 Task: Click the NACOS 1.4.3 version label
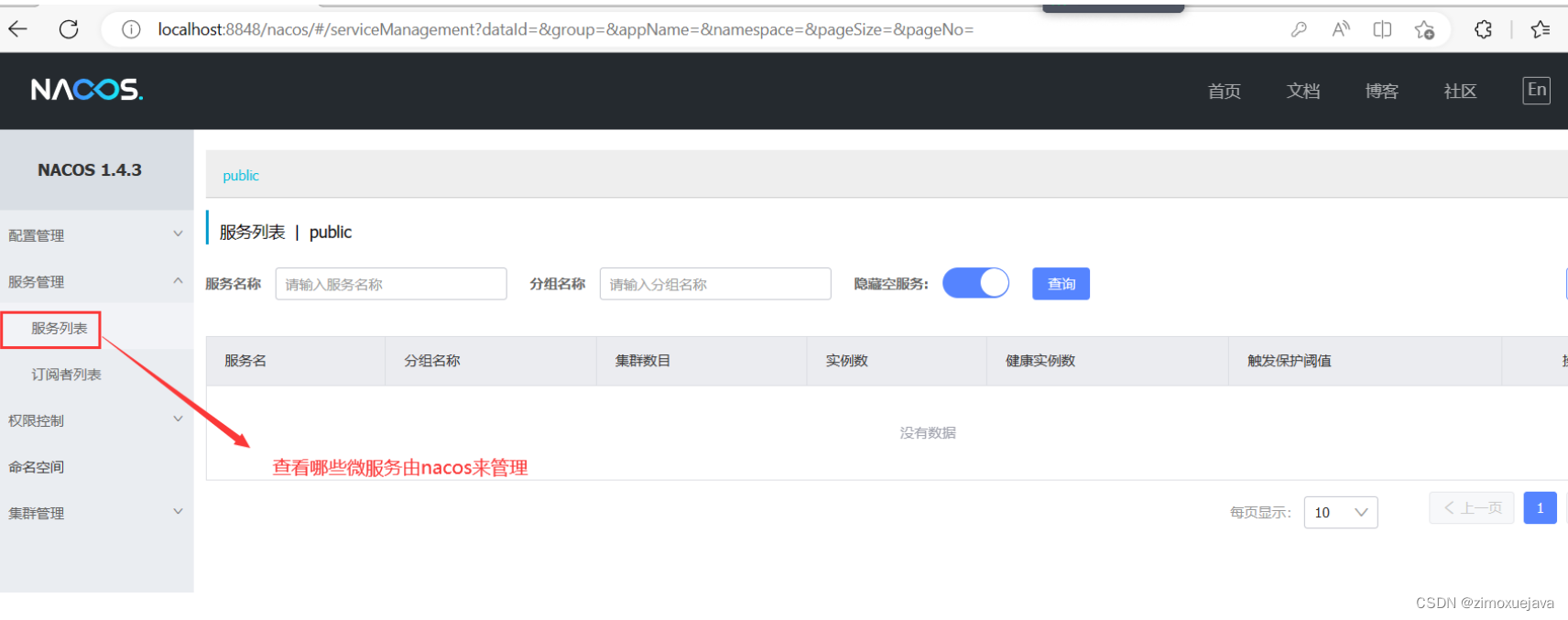(90, 170)
